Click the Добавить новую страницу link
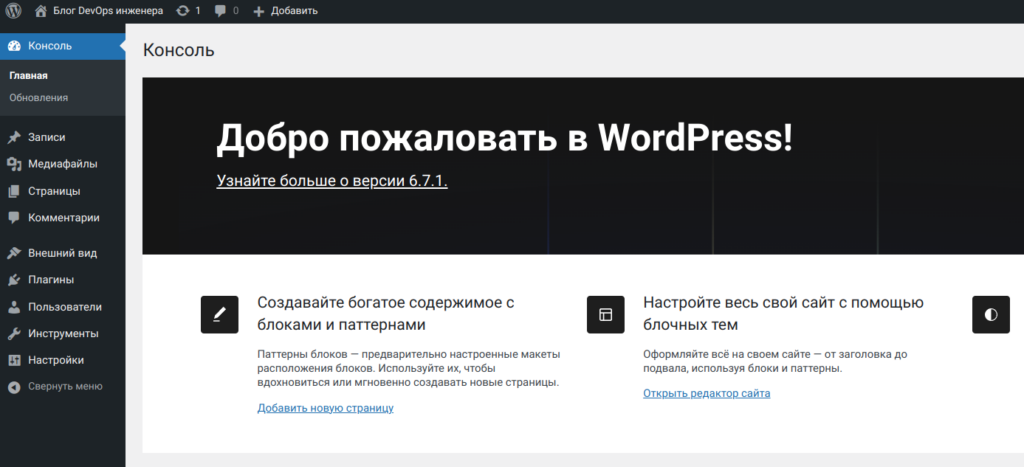 (x=325, y=408)
